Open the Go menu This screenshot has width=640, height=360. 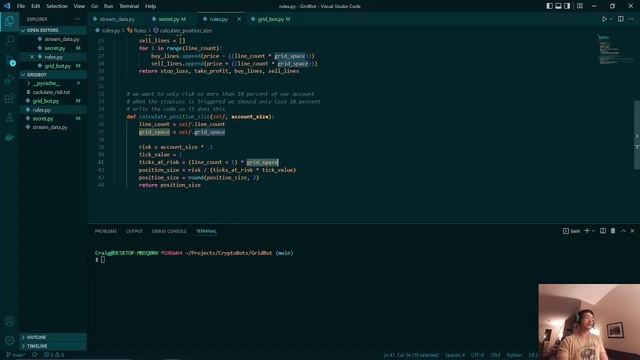pyautogui.click(x=94, y=6)
